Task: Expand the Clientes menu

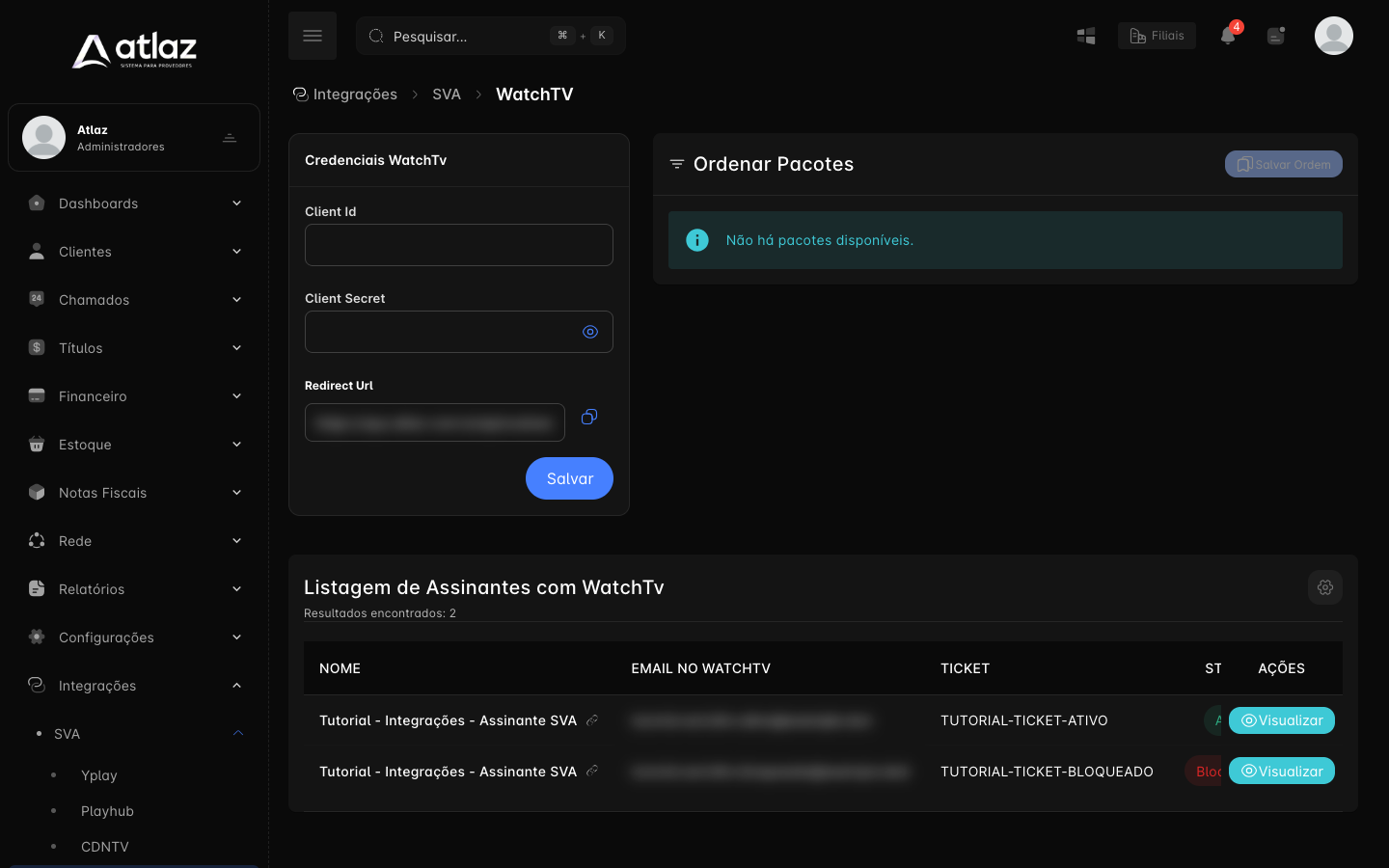Action: tap(134, 252)
